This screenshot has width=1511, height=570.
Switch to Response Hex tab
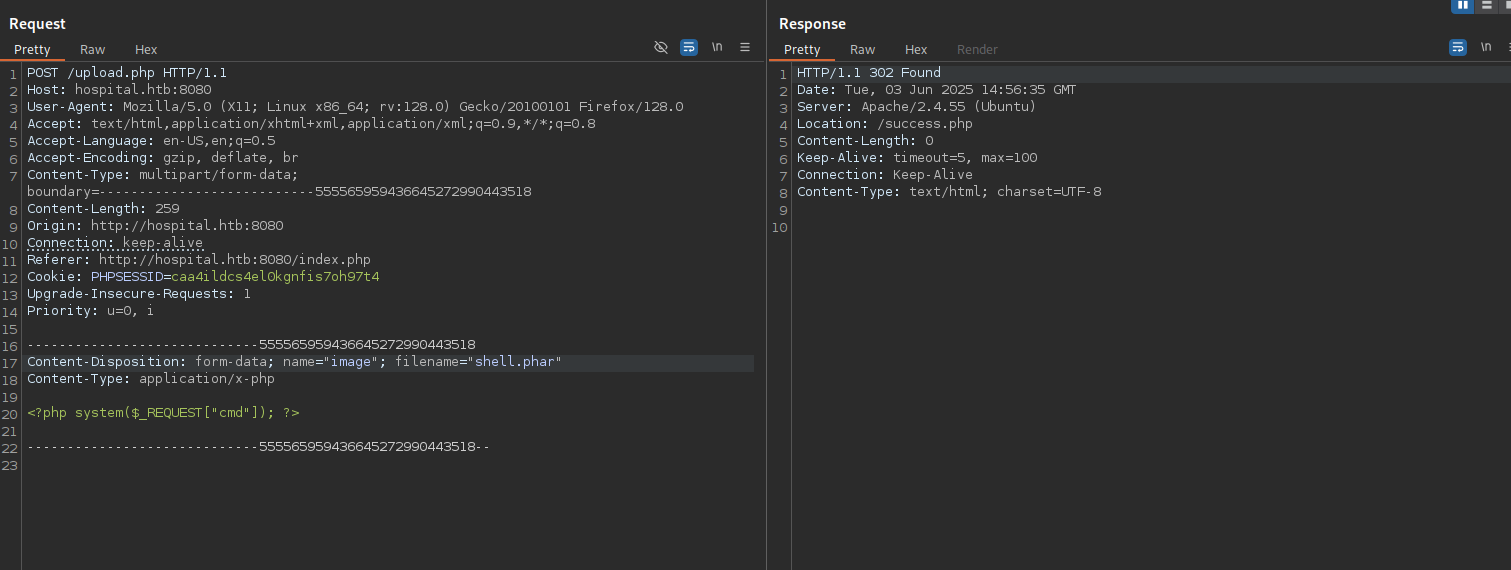916,49
